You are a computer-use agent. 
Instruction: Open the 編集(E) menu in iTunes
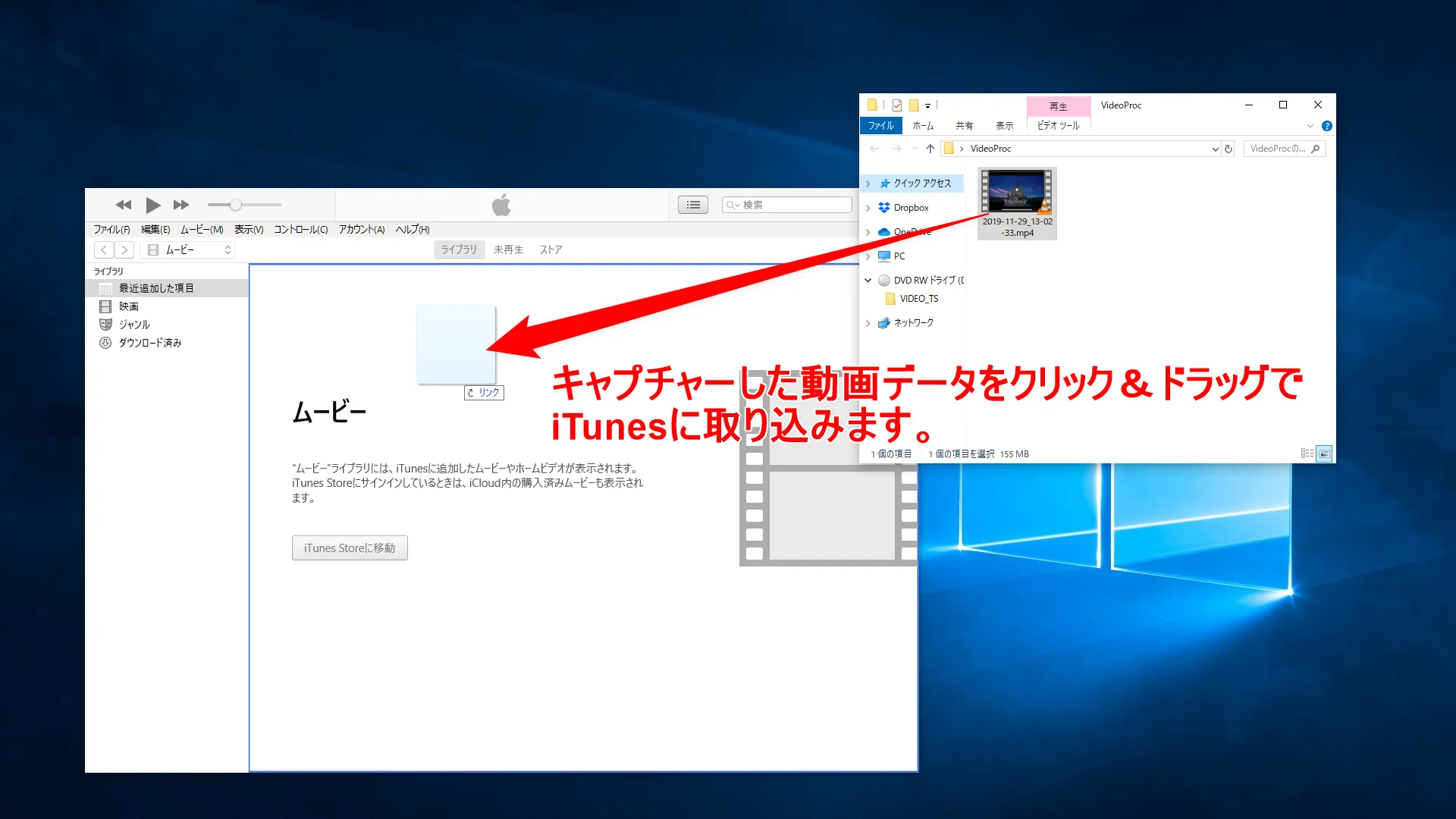tap(155, 229)
